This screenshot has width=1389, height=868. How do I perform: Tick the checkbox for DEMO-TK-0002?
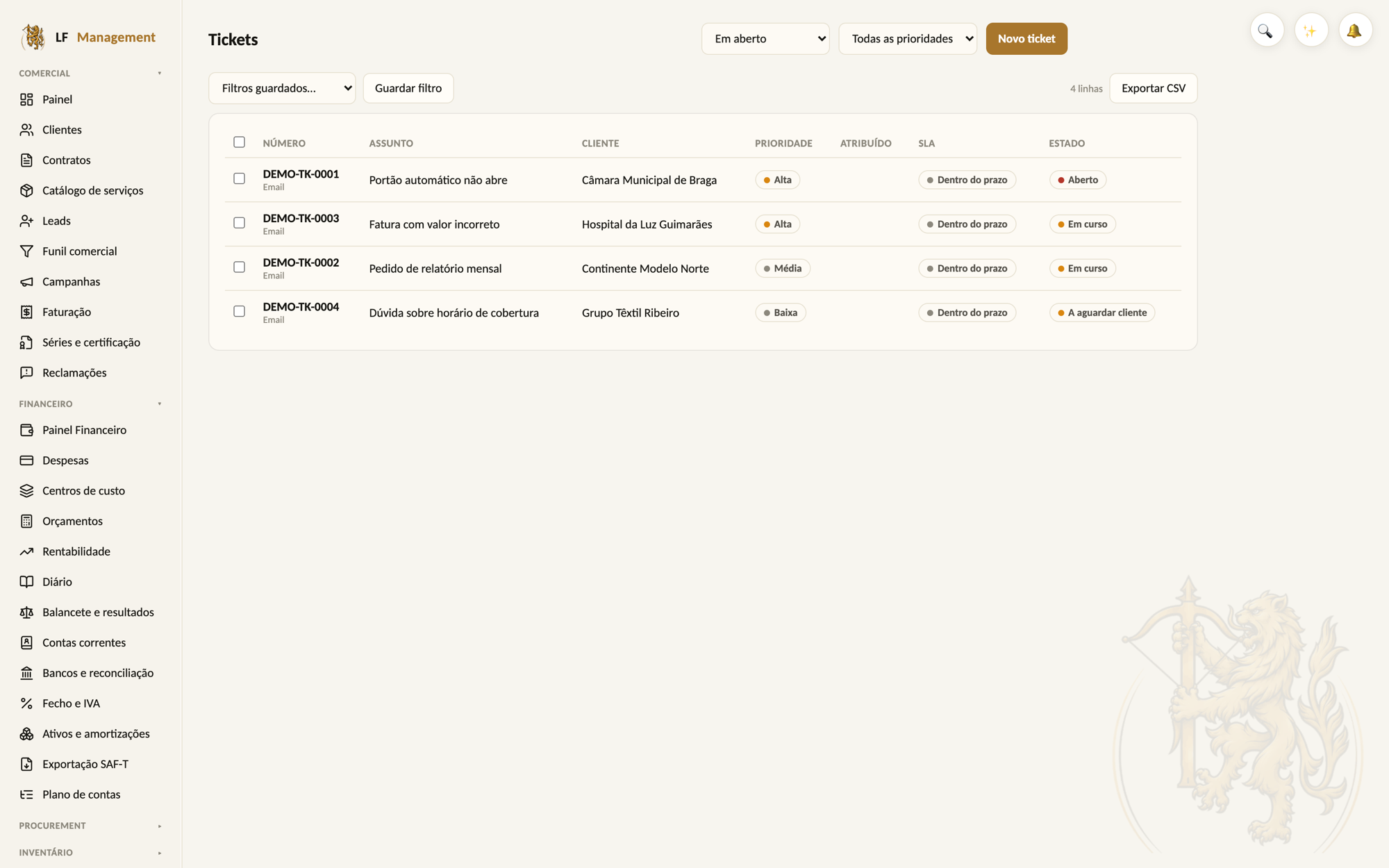(x=239, y=267)
